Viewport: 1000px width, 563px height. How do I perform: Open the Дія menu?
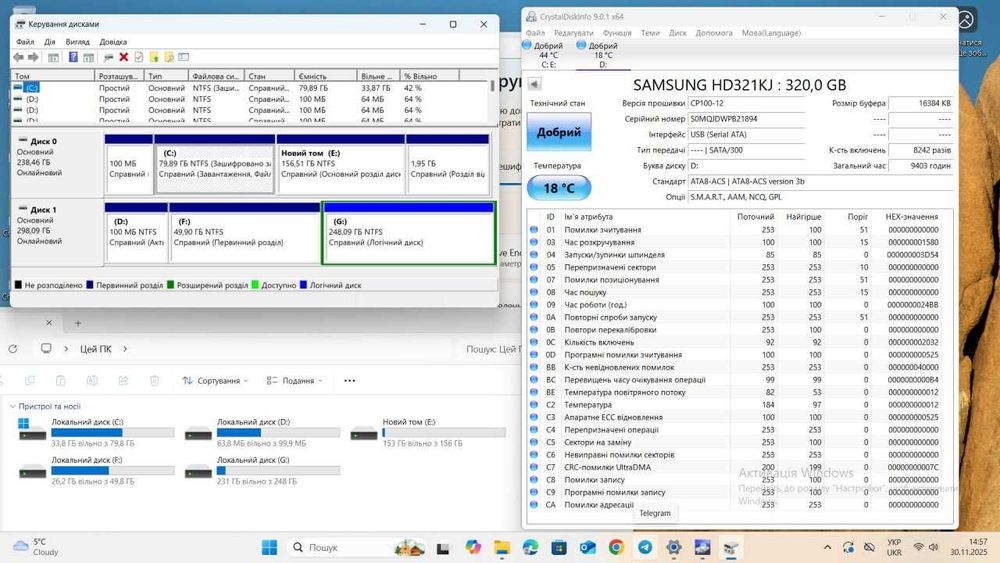[x=50, y=42]
